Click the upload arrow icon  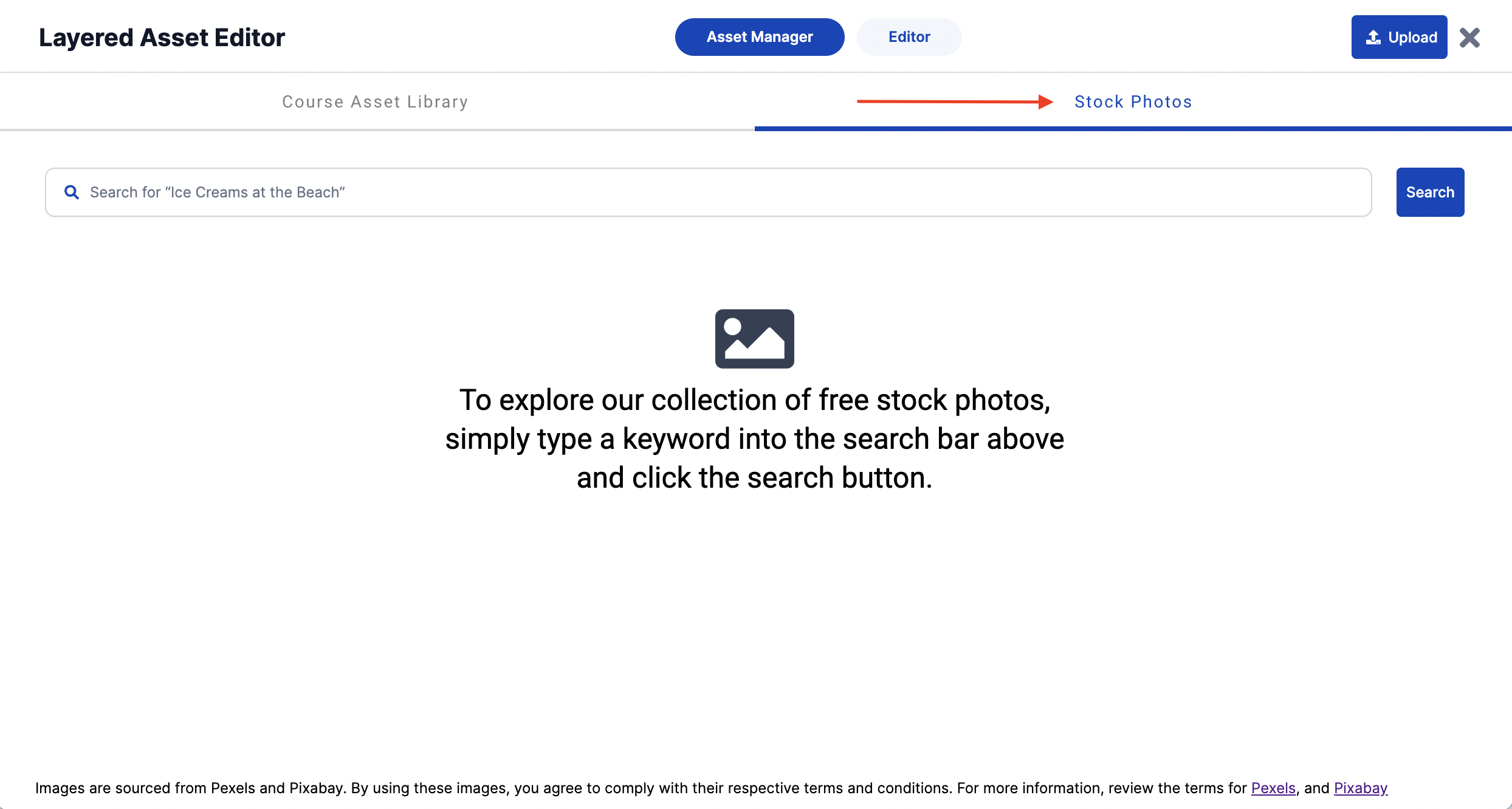[x=1373, y=38]
